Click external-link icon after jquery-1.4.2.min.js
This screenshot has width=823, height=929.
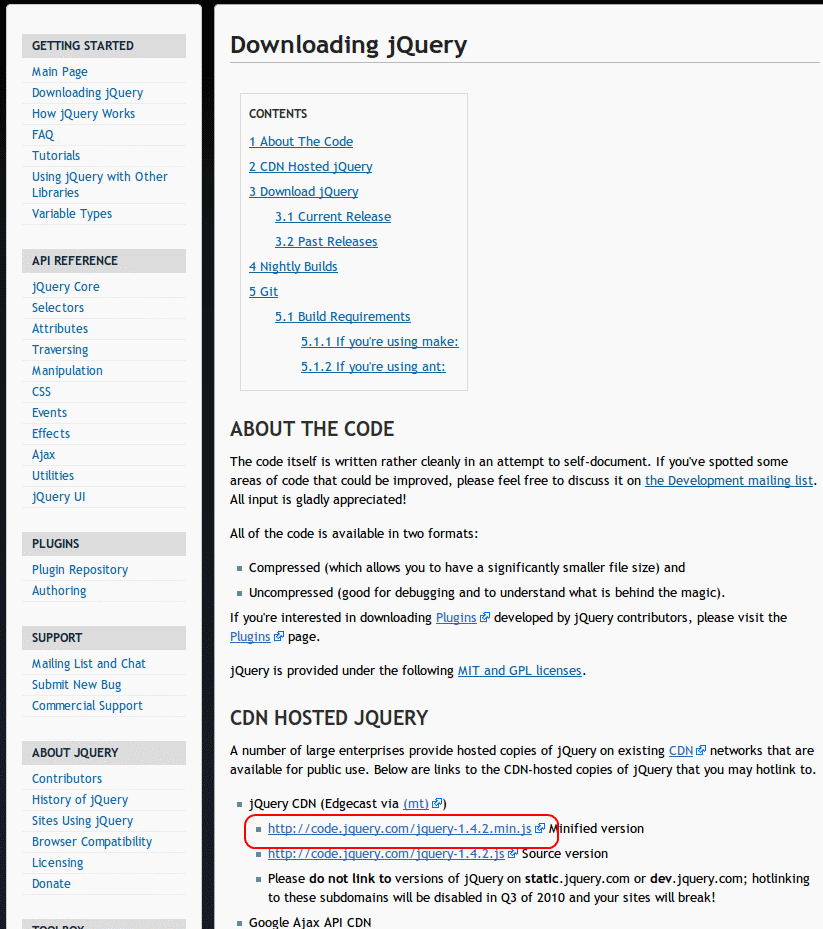(540, 828)
